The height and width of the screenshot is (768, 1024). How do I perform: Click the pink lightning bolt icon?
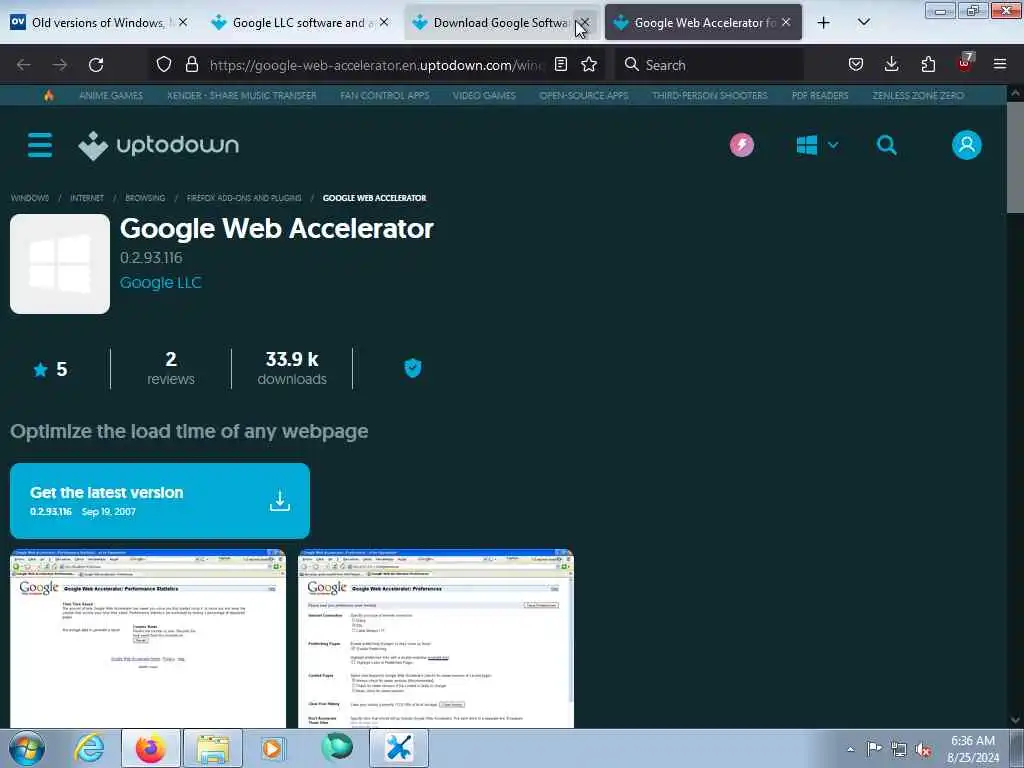(x=742, y=145)
